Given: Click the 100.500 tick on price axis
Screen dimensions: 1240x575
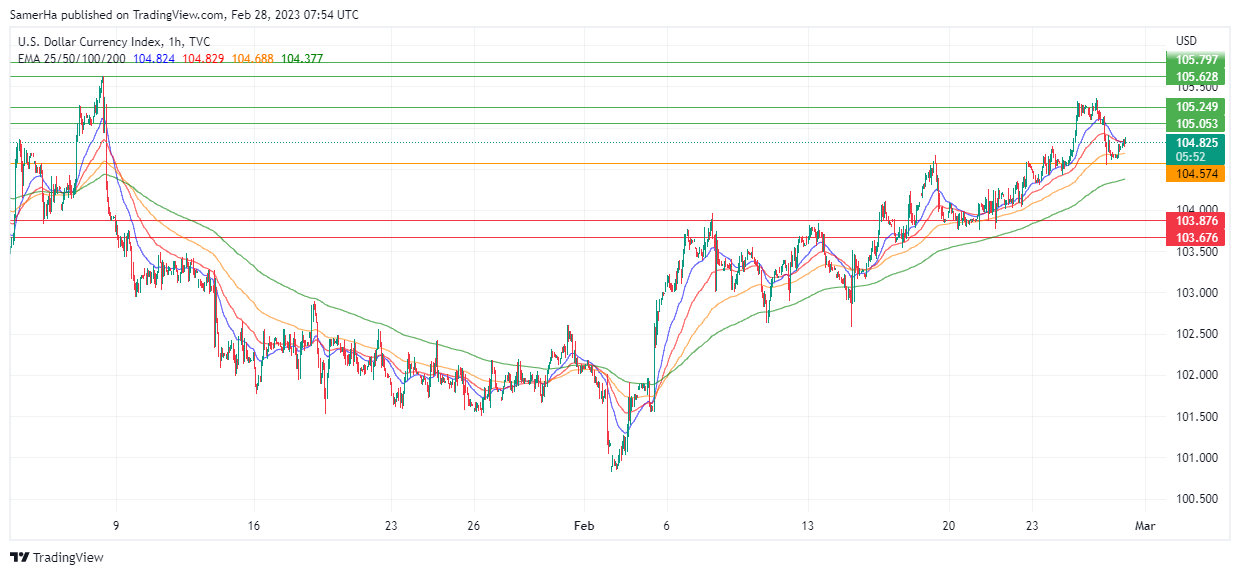Looking at the screenshot, I should tap(1196, 499).
